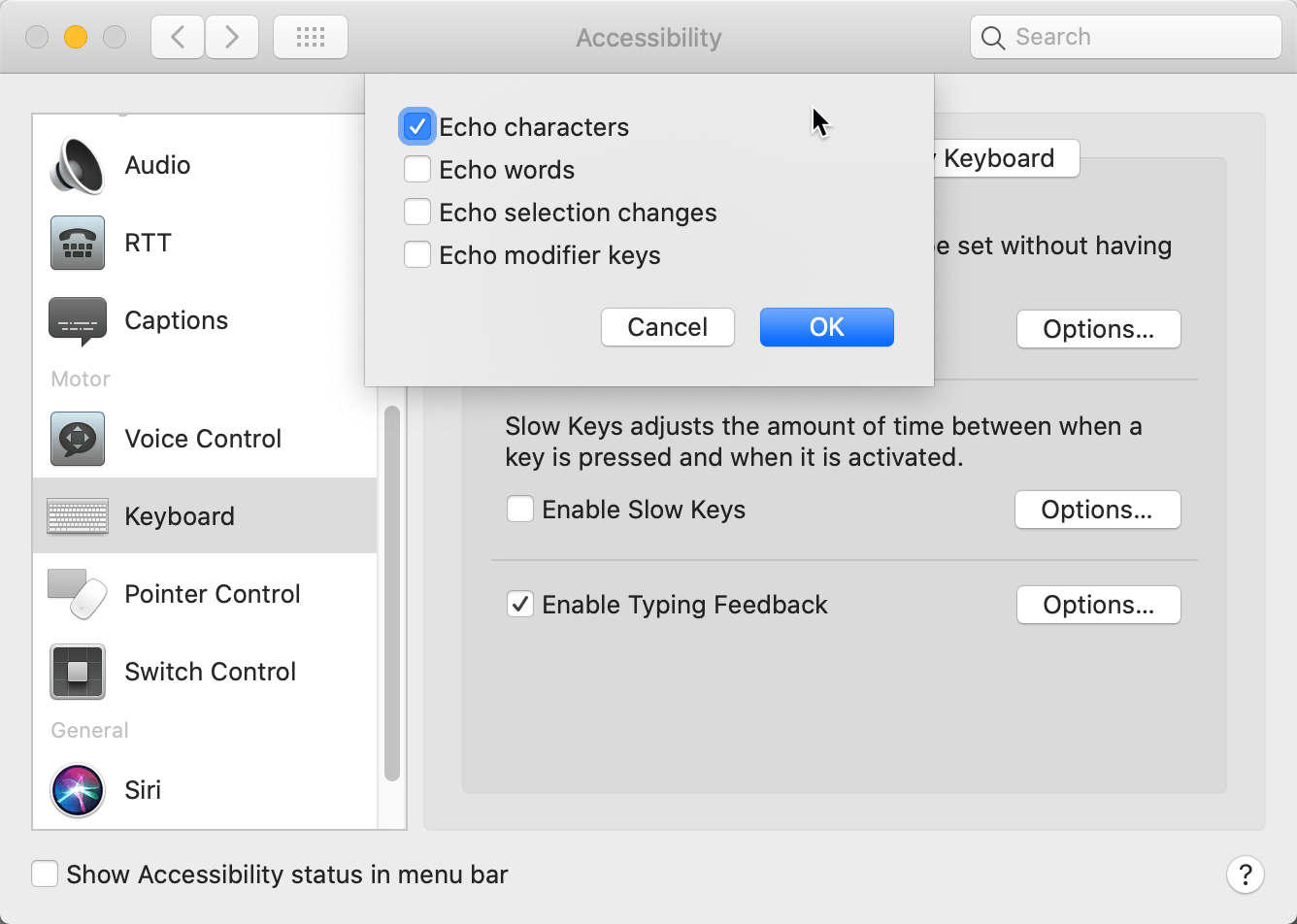Cancel the echo options dialog
This screenshot has height=924, width=1297.
667,327
